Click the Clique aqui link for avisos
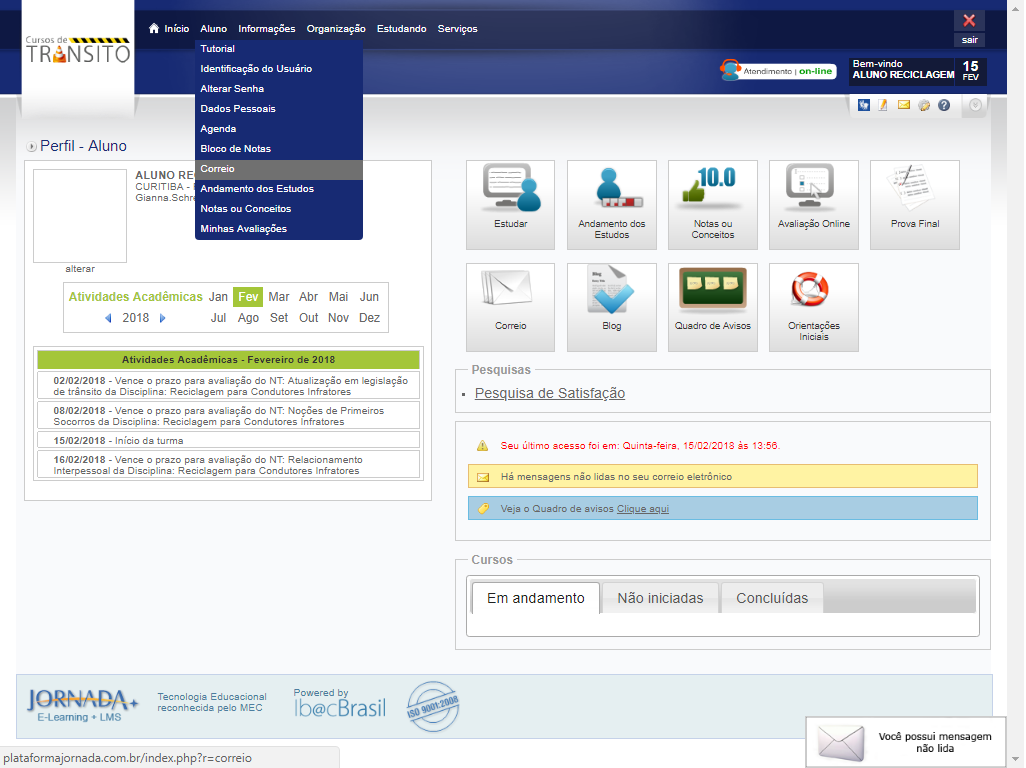The image size is (1026, 768). [x=643, y=509]
